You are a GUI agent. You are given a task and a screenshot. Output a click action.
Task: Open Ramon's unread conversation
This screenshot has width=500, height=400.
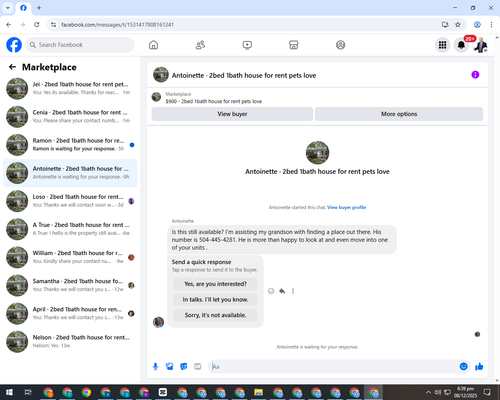(70, 145)
